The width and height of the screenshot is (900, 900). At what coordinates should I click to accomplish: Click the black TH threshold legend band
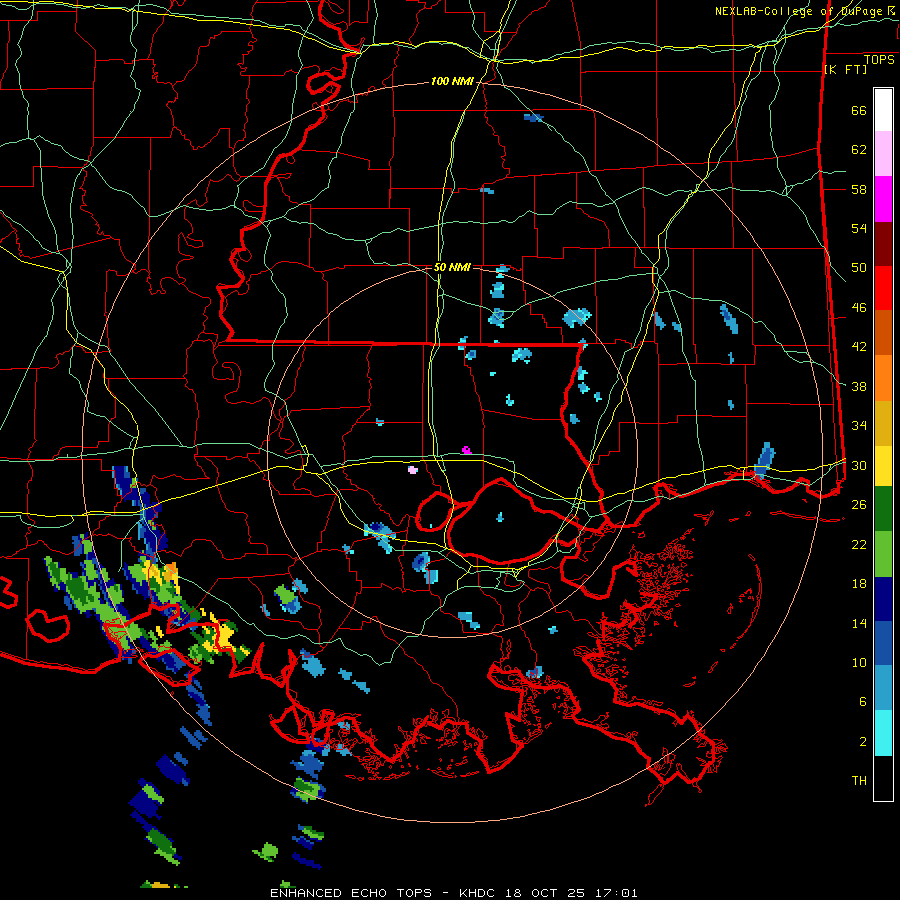[883, 778]
